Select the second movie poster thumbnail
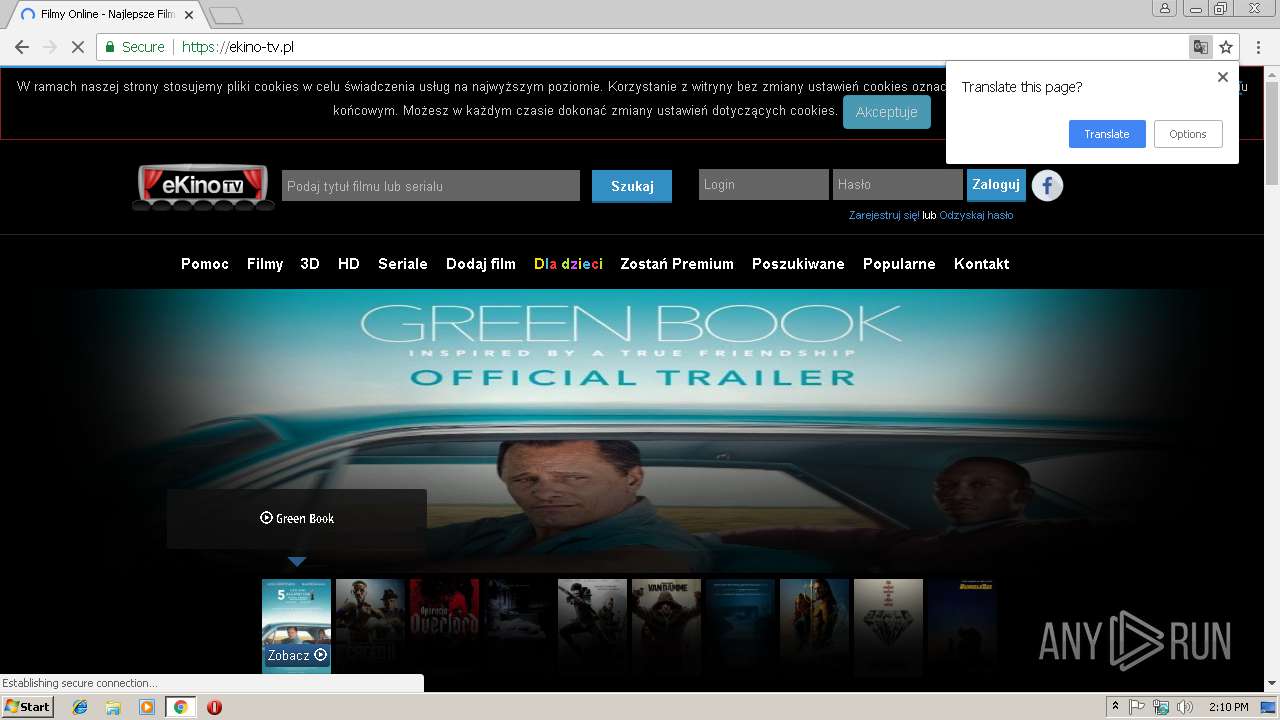This screenshot has width=1280, height=720. point(370,627)
